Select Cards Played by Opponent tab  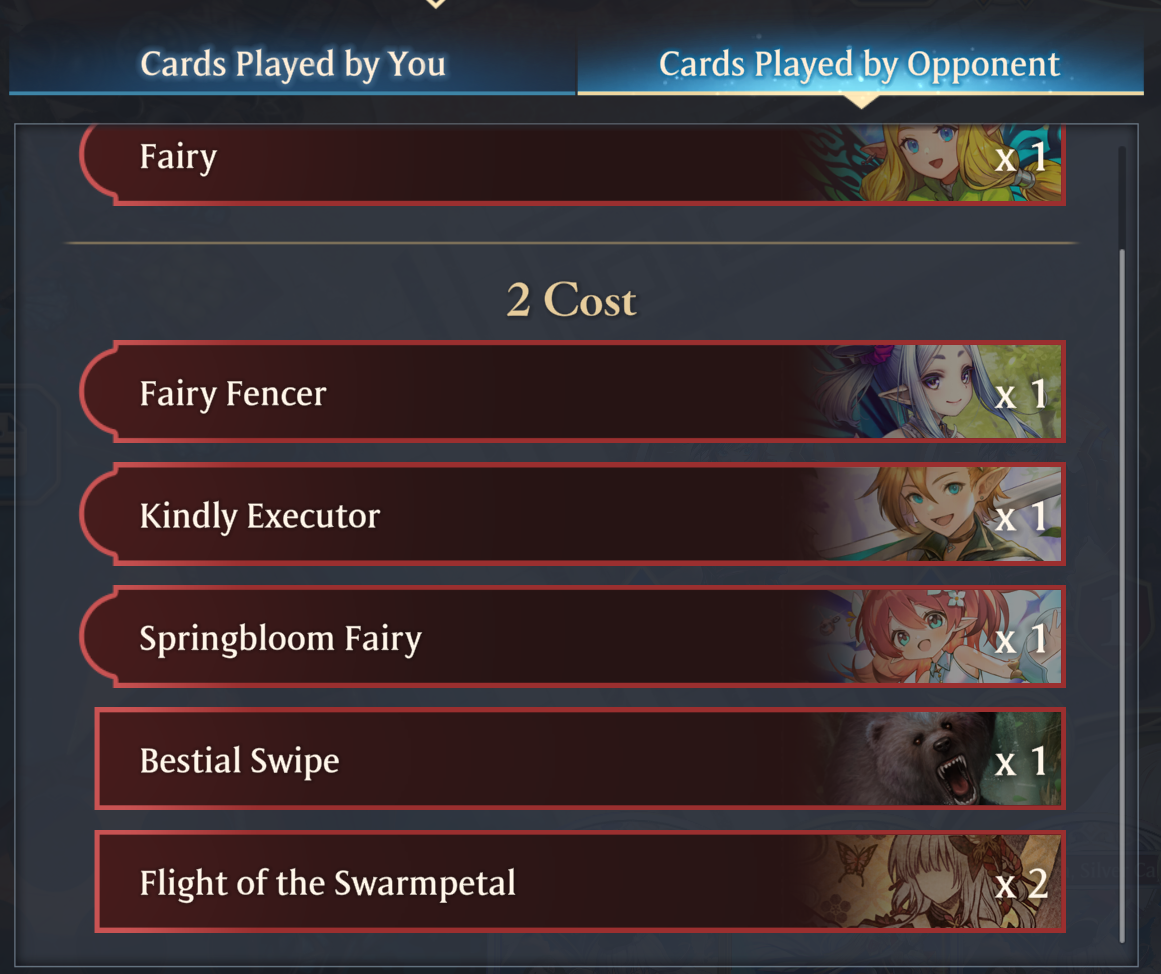coord(860,64)
